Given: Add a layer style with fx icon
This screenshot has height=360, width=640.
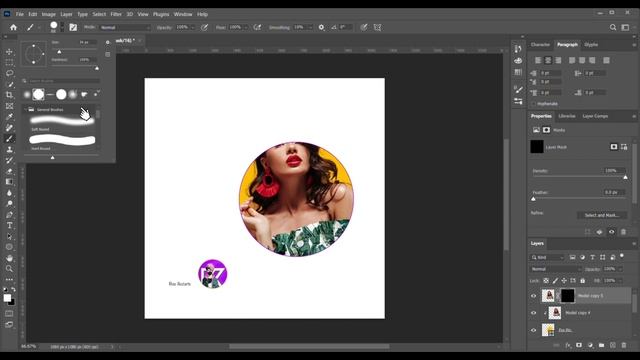Looking at the screenshot, I should click(568, 345).
